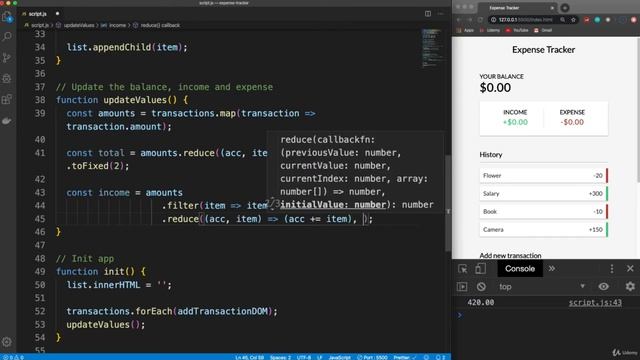The width and height of the screenshot is (640, 360).
Task: Change the LF end of line sequence
Action: [x=320, y=357]
